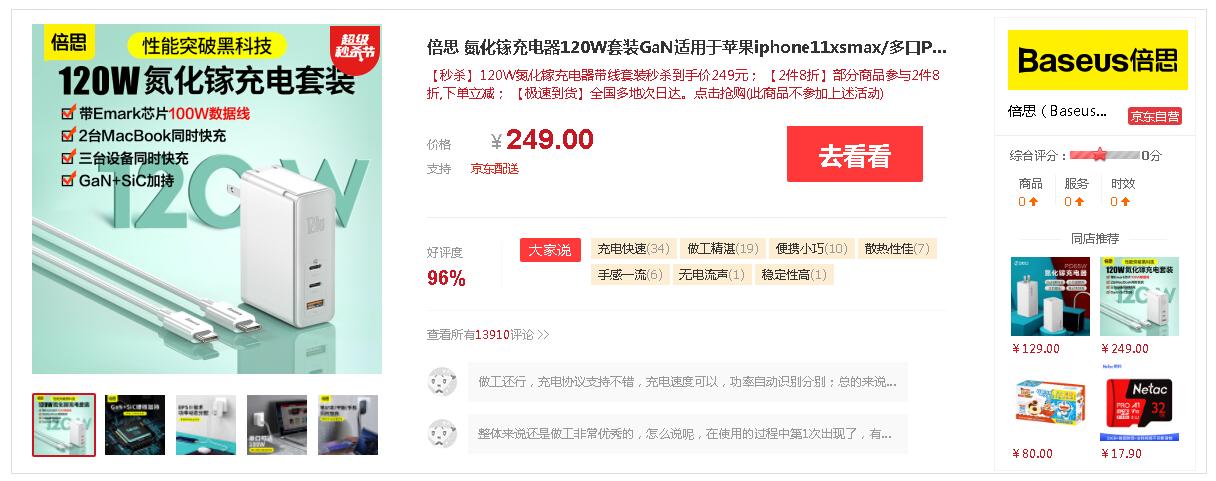Filter reviews by 充电快速(34)
The height and width of the screenshot is (481, 1216).
click(x=633, y=249)
